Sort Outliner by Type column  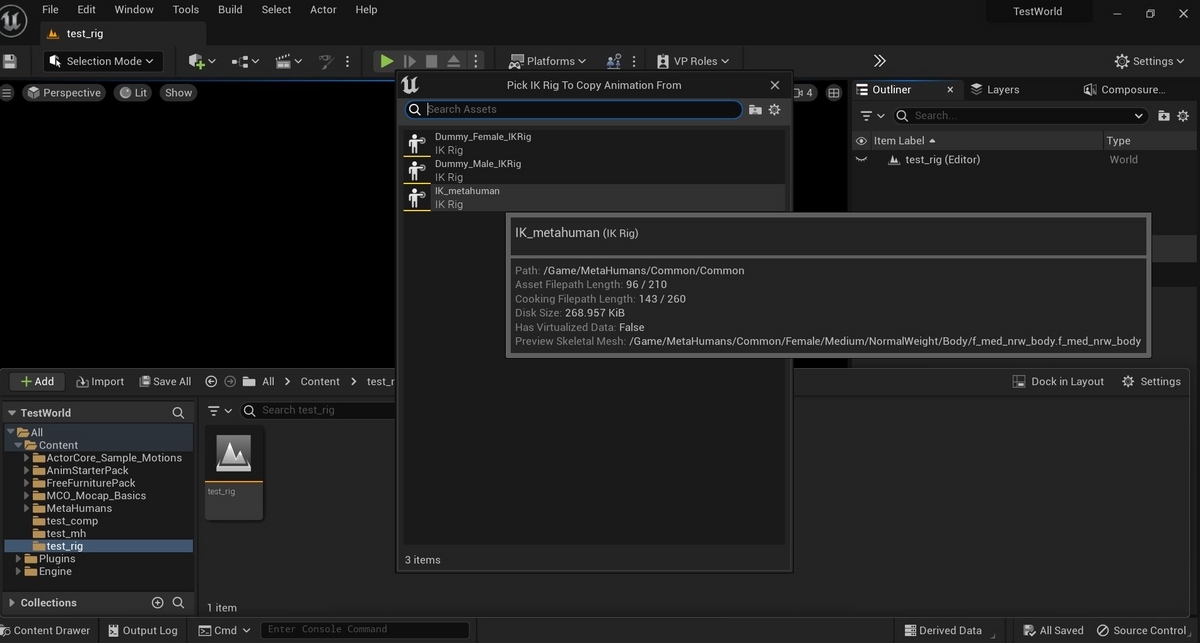[1118, 141]
